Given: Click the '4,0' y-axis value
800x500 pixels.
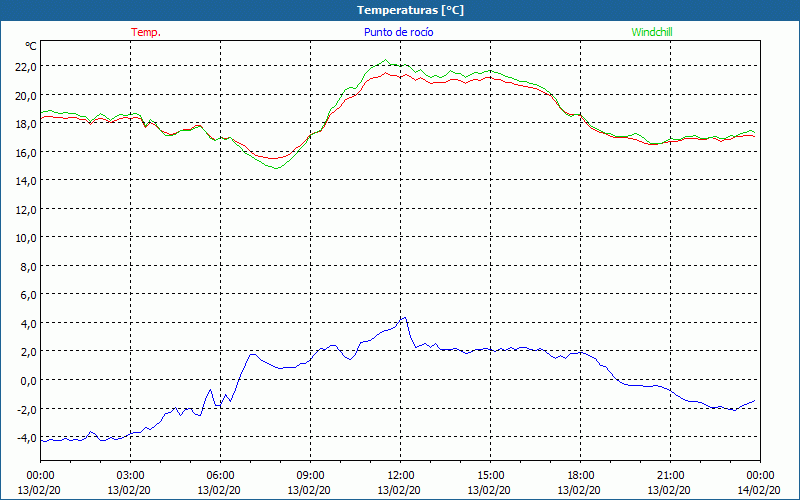Looking at the screenshot, I should (x=29, y=323).
